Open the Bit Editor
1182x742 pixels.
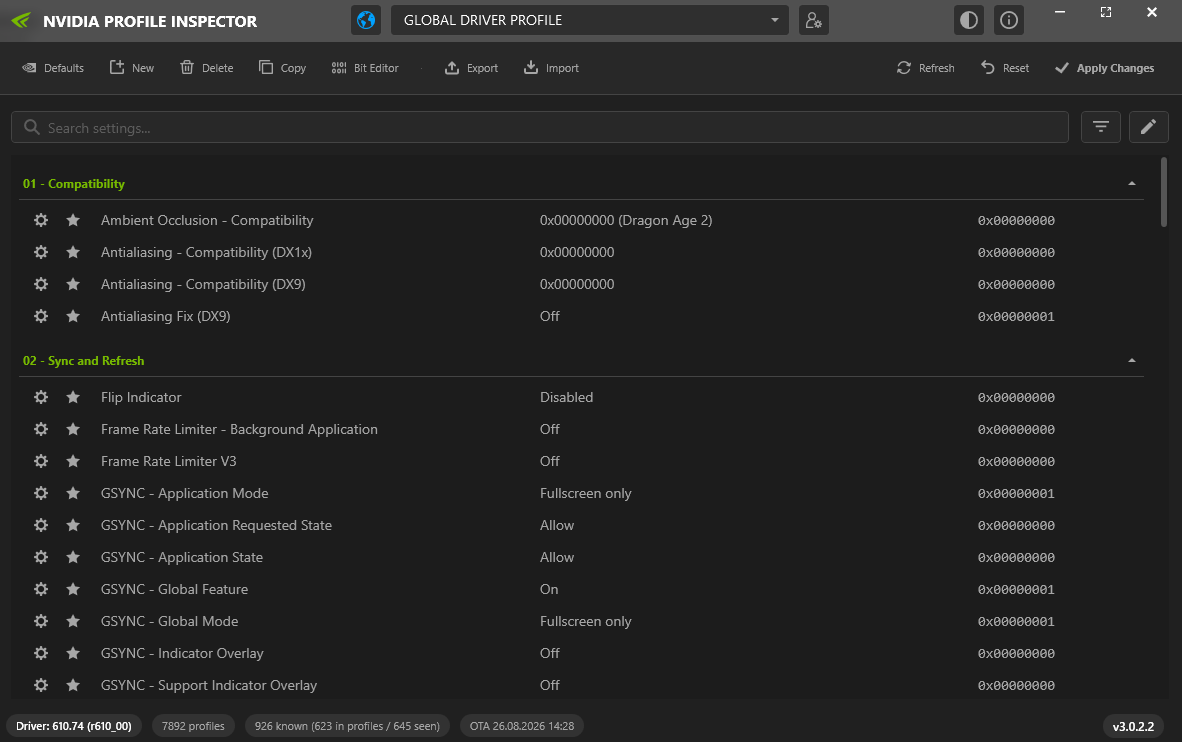pyautogui.click(x=366, y=68)
